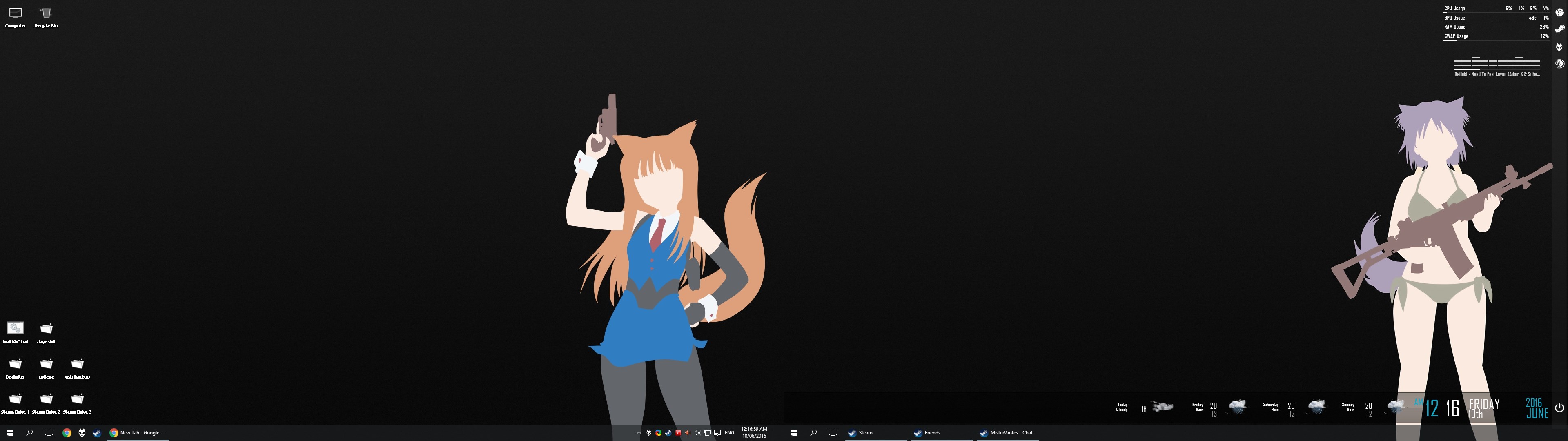This screenshot has width=1568, height=441.
Task: Launch Chrome from the Rainmeter sidebar
Action: 1559,12
